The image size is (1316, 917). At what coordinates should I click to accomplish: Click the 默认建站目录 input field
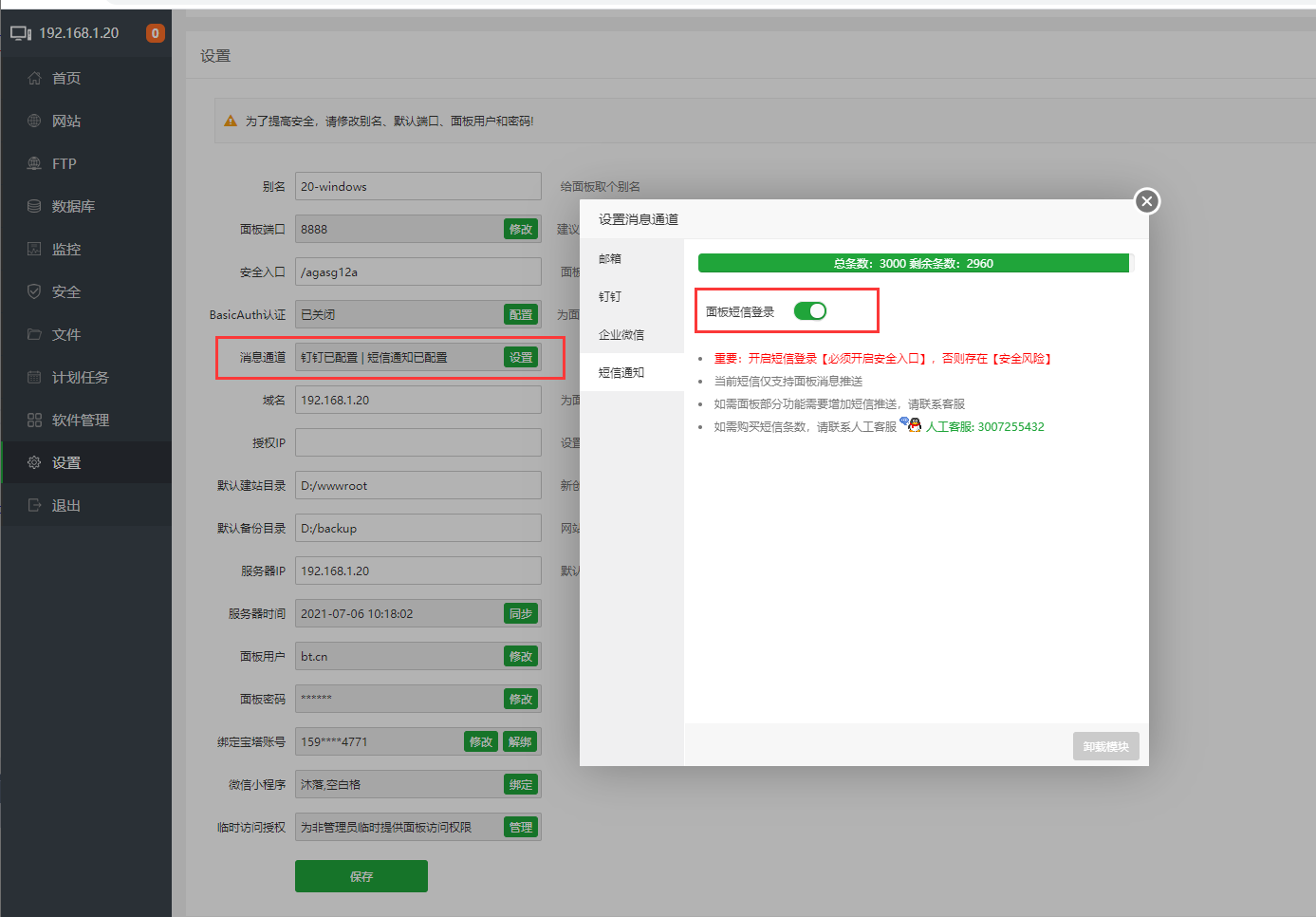coord(418,485)
